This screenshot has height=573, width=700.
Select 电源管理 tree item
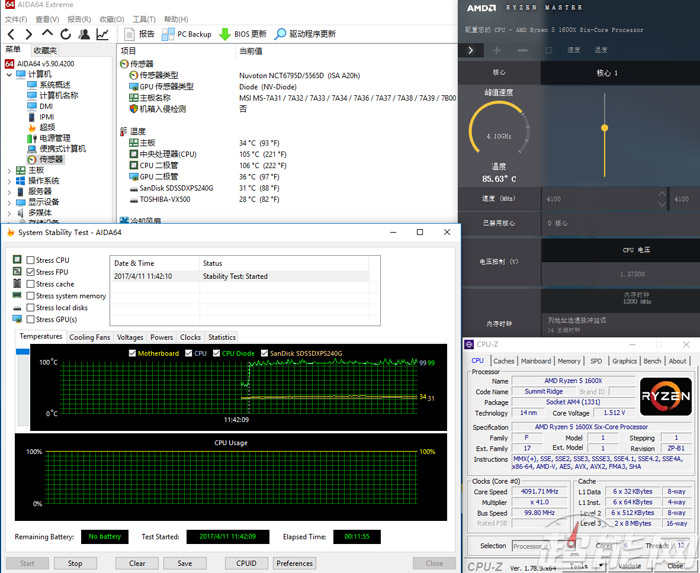[x=49, y=138]
